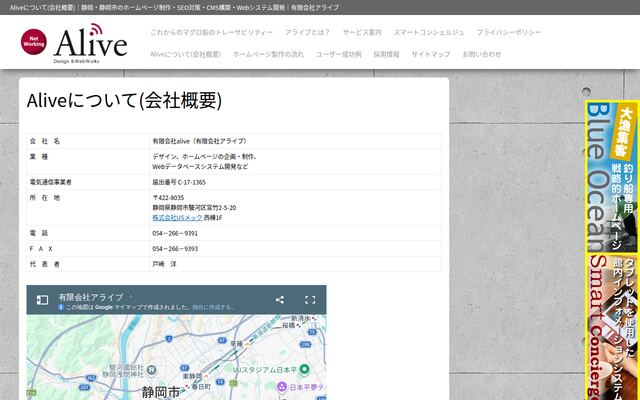Click the address 静岡県静岡市駿河区宮竹2-5-20
The height and width of the screenshot is (400, 640).
pos(194,208)
